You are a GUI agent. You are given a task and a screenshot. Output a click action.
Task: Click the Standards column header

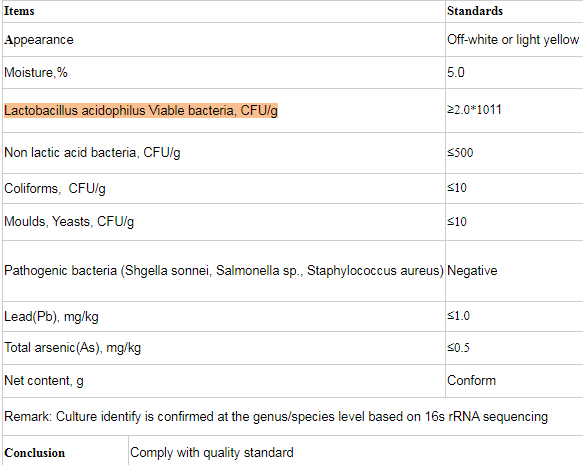tap(475, 11)
